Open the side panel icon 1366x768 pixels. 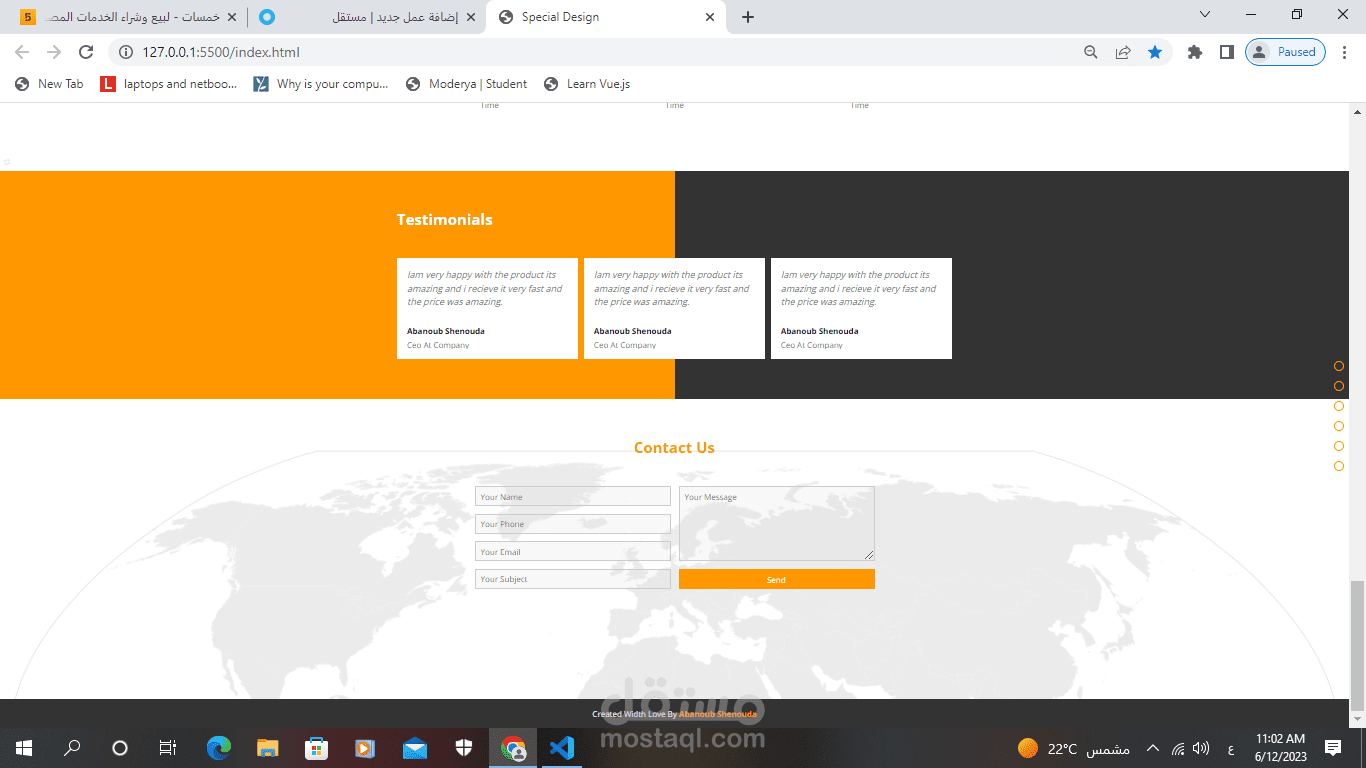[1226, 52]
